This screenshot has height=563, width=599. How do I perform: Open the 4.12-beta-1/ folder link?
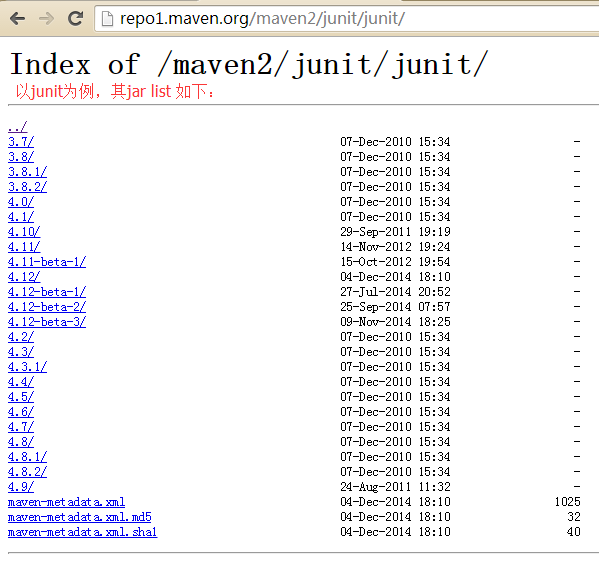(47, 291)
